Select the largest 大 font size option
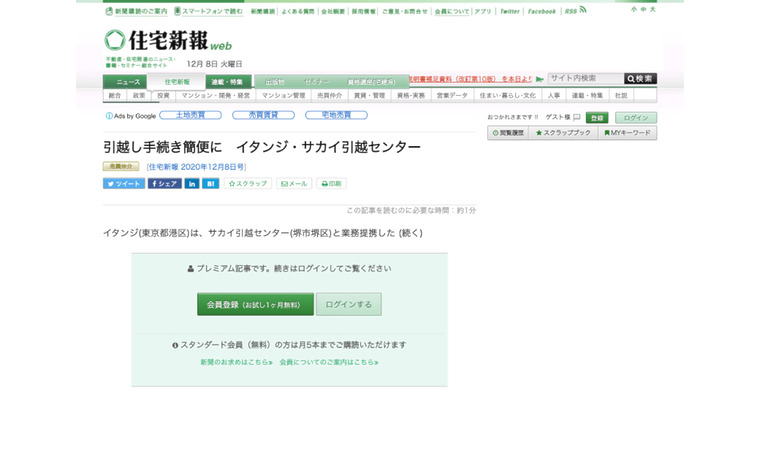 653,9
